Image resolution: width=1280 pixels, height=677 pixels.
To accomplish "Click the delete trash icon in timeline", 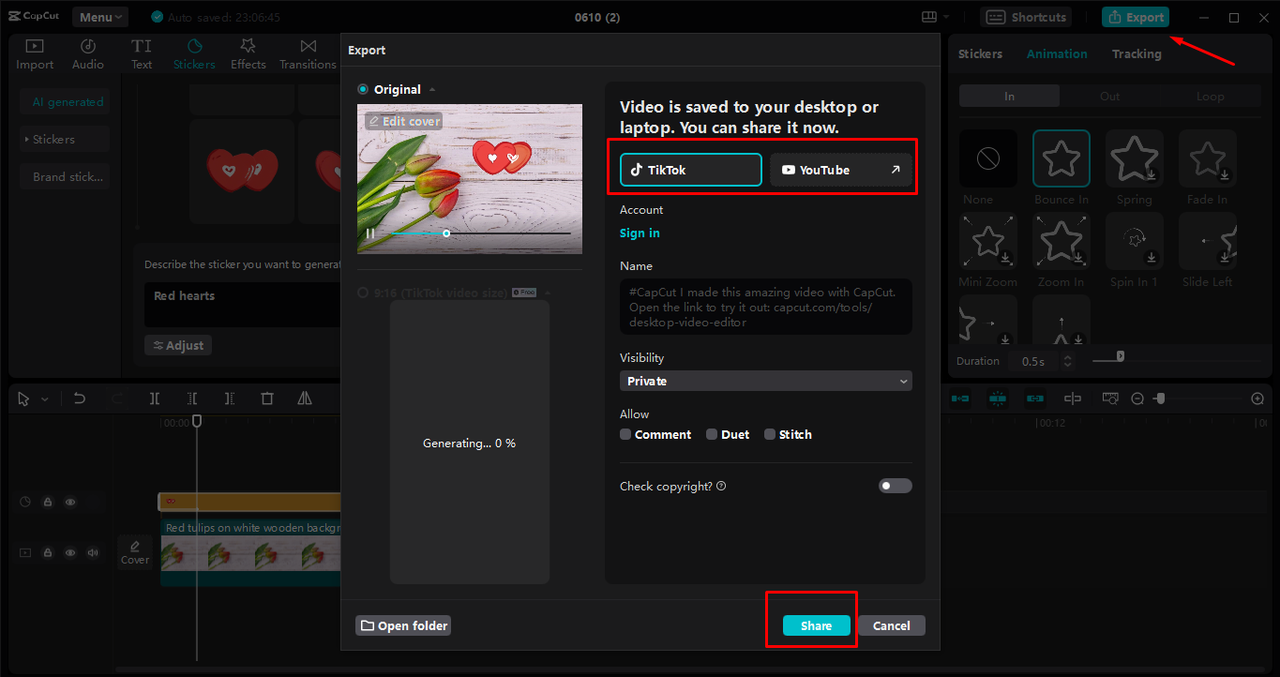I will tap(267, 398).
